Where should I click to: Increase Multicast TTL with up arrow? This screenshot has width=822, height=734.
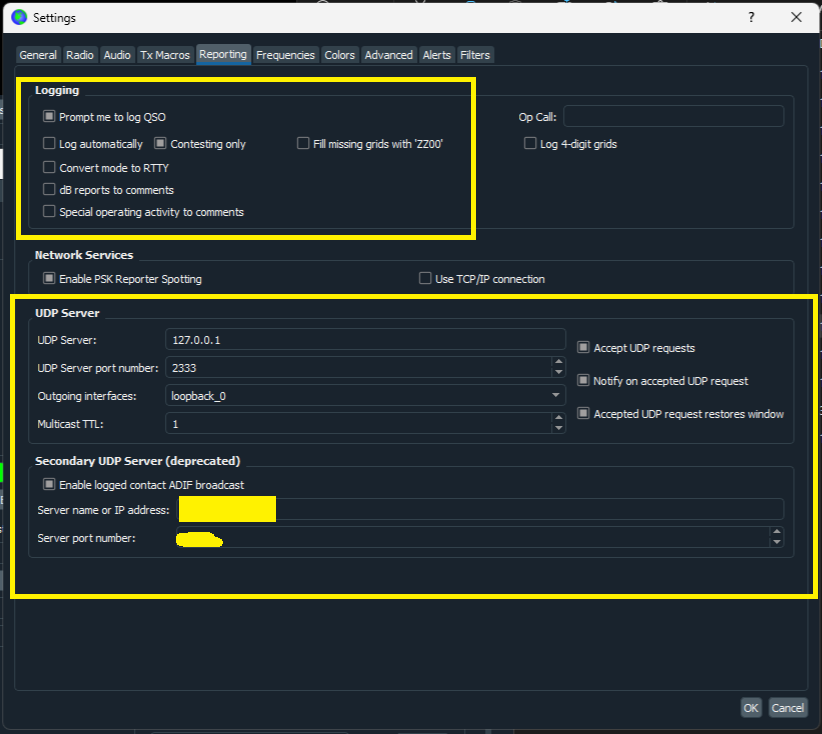[x=558, y=418]
